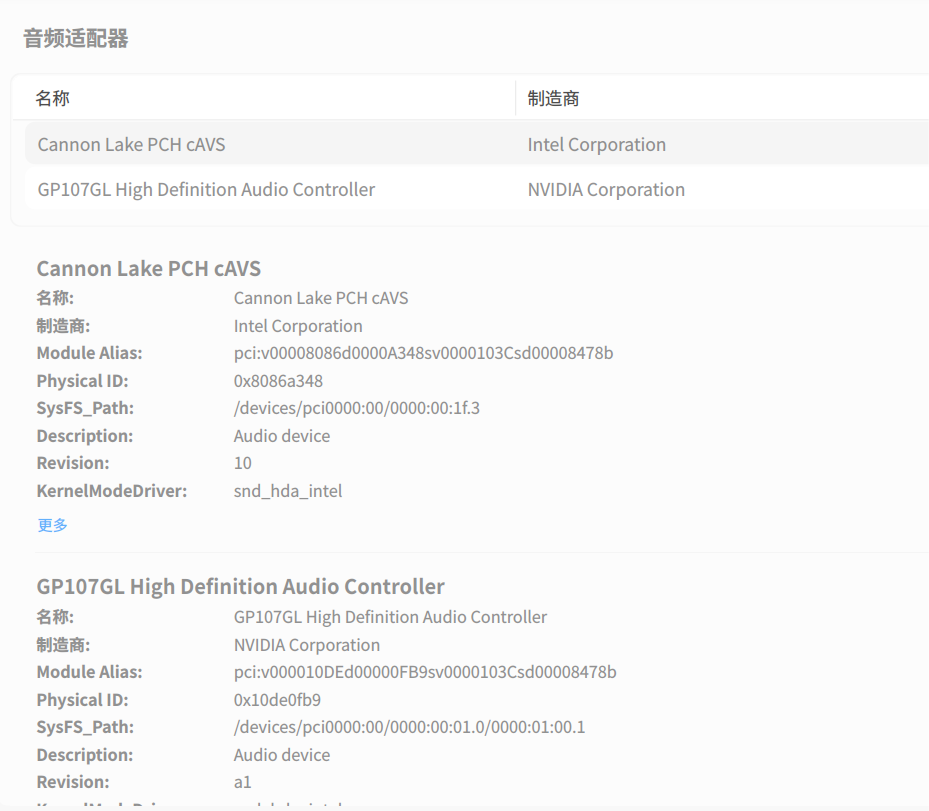The image size is (929, 811).
Task: Select the Cannon Lake PCH cAVS table row
Action: (477, 145)
